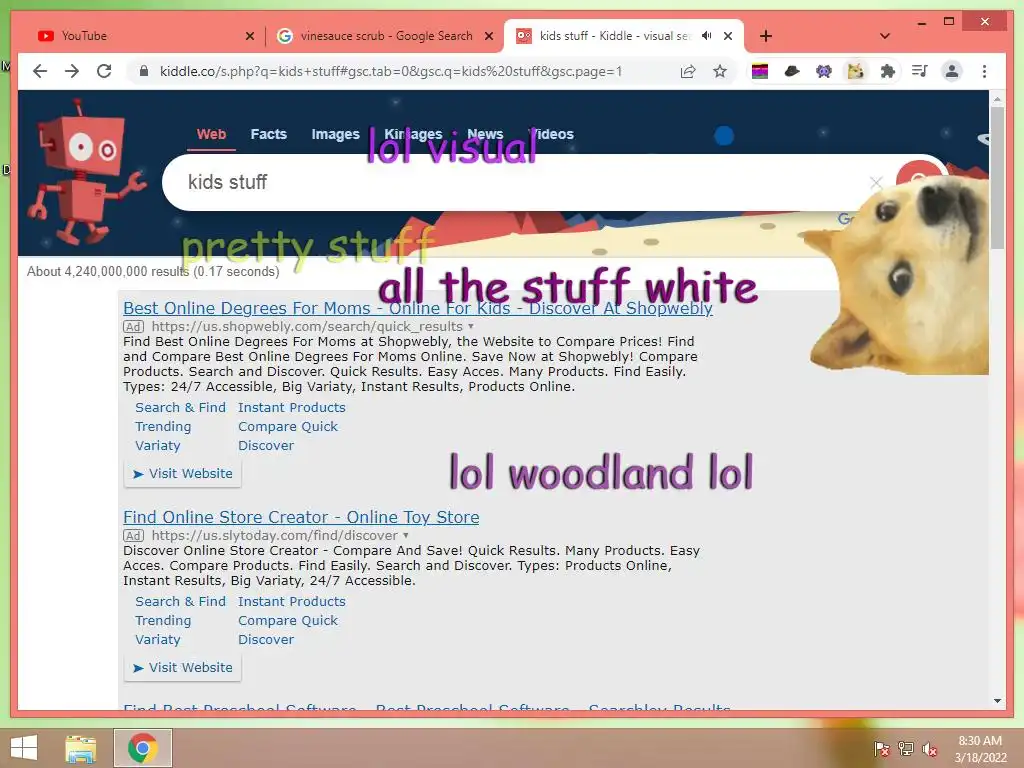Click Search & Find under slytoday ad
Viewport: 1024px width, 768px height.
pyautogui.click(x=180, y=601)
